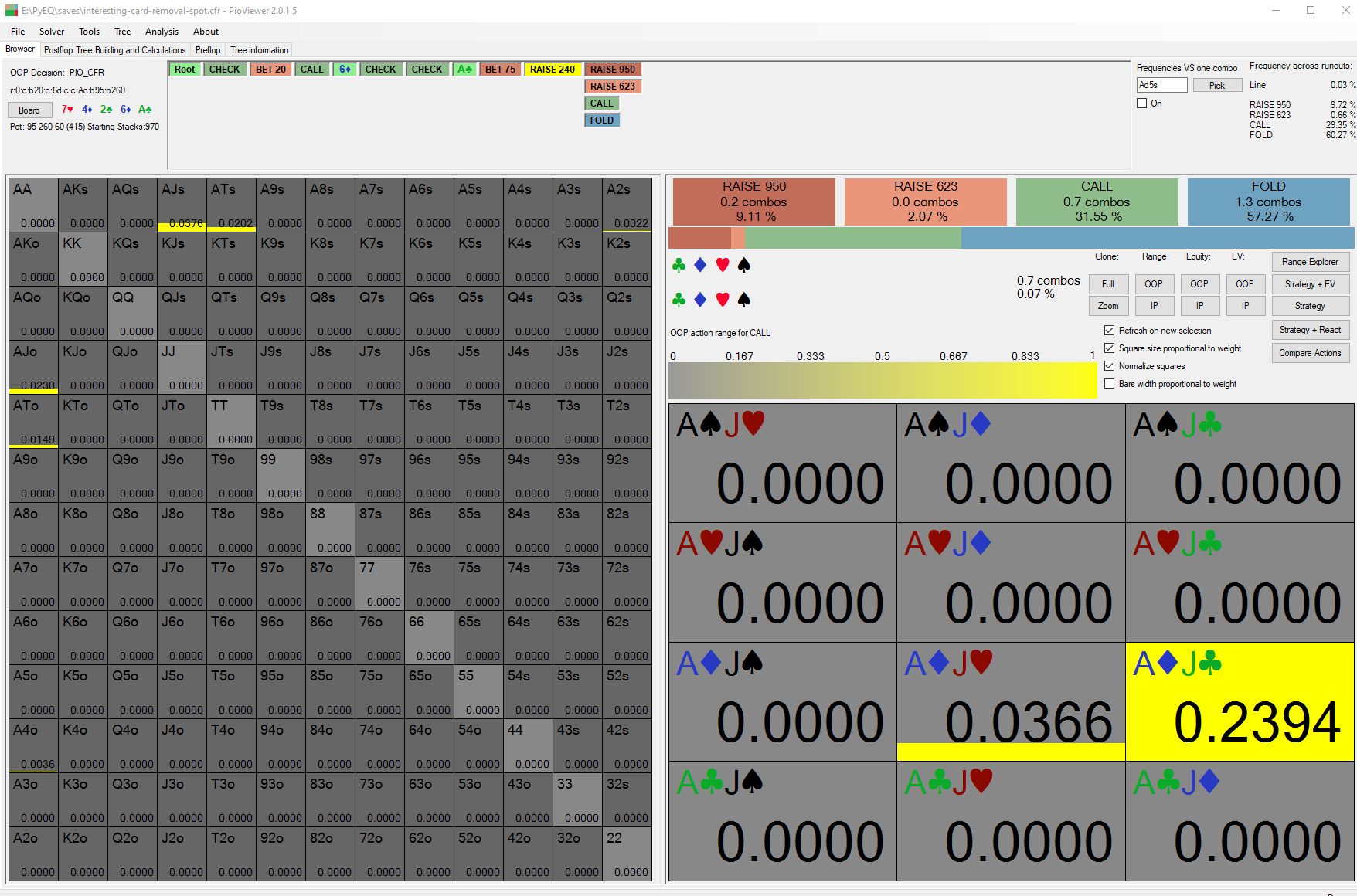
Task: Select the BET 20 node in the path
Action: coord(270,70)
